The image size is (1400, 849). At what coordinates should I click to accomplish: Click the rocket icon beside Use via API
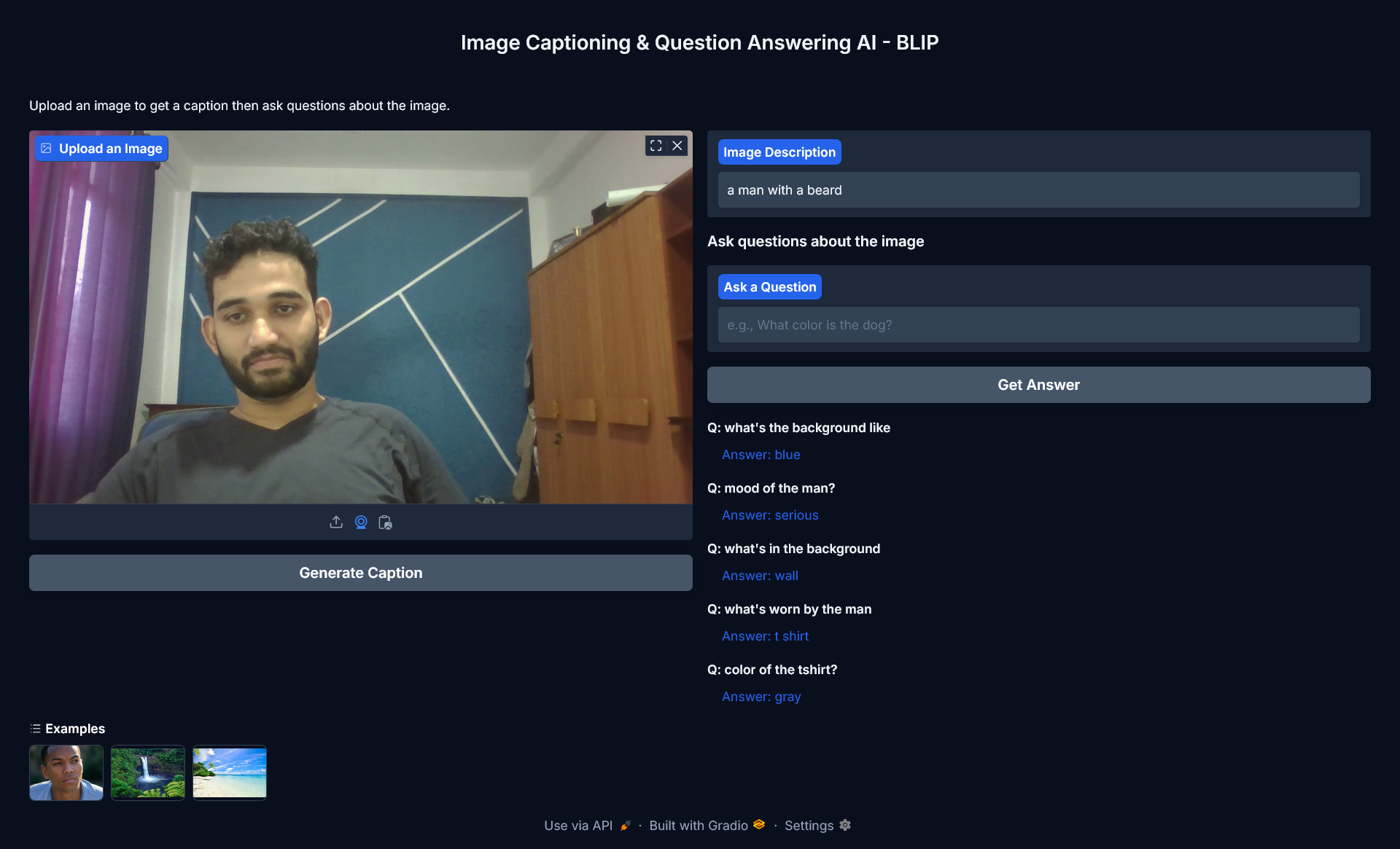pos(623,824)
